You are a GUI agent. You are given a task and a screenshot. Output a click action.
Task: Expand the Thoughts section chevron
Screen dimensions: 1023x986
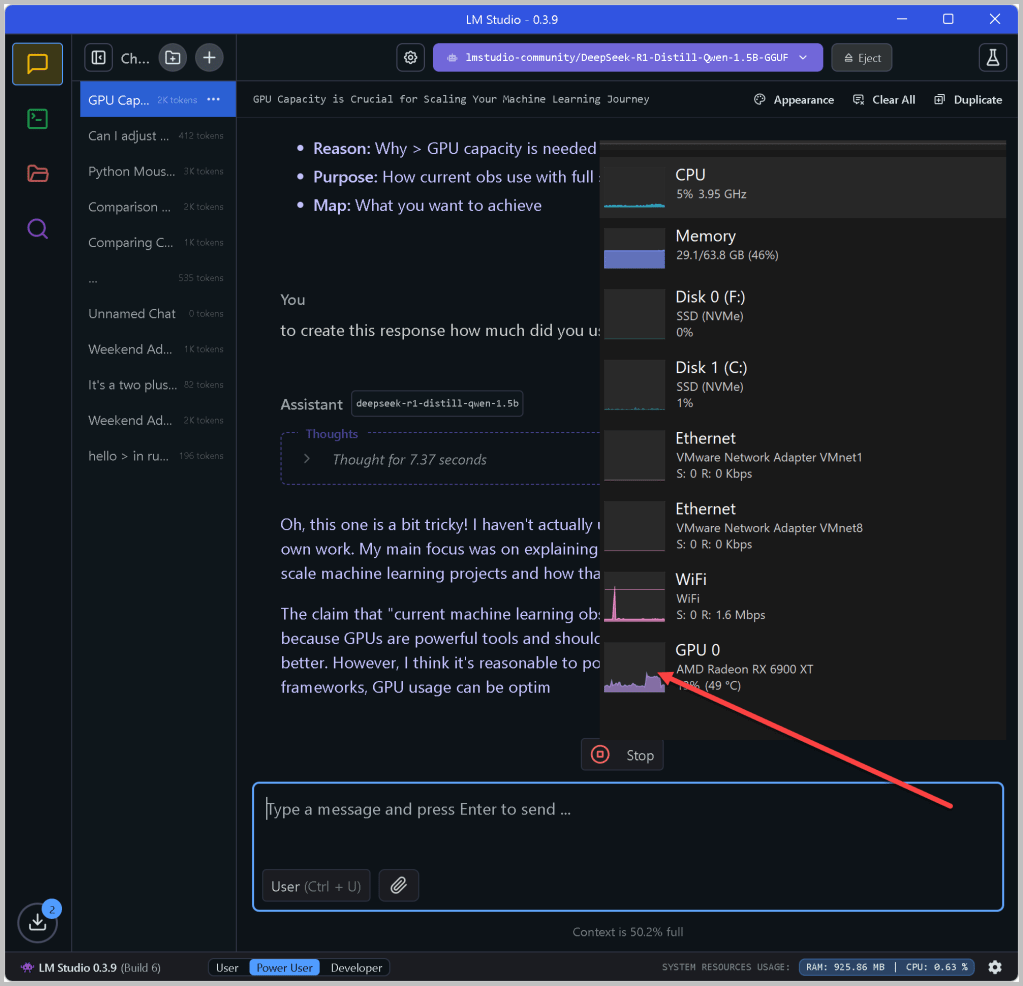point(307,459)
